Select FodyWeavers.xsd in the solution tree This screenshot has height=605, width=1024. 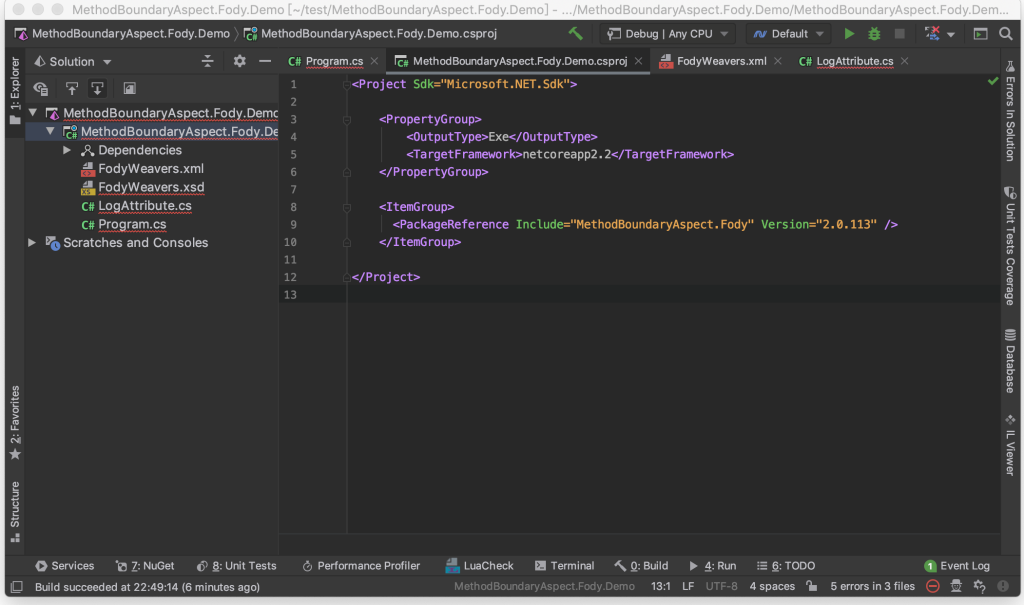[151, 187]
